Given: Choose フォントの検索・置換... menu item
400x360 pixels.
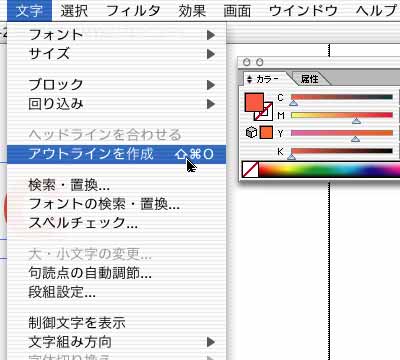Looking at the screenshot, I should point(117,204).
